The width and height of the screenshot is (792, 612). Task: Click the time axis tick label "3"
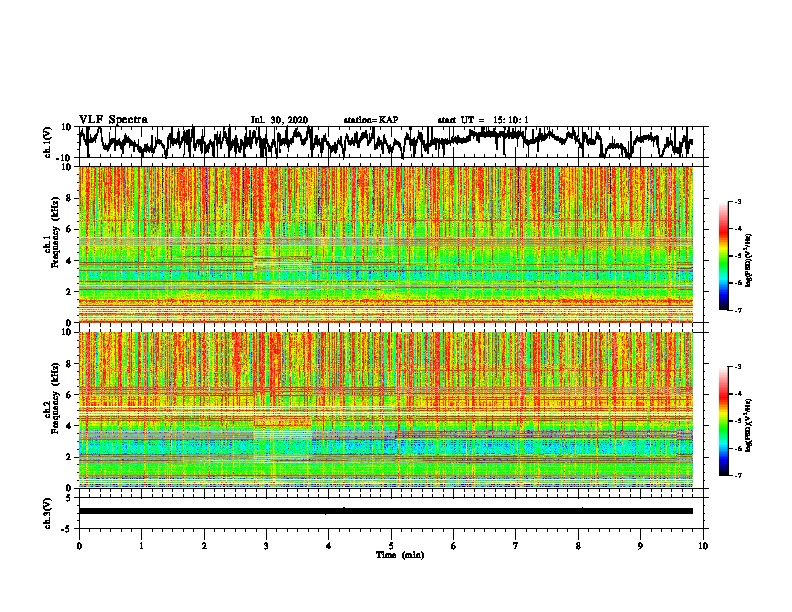pyautogui.click(x=266, y=546)
